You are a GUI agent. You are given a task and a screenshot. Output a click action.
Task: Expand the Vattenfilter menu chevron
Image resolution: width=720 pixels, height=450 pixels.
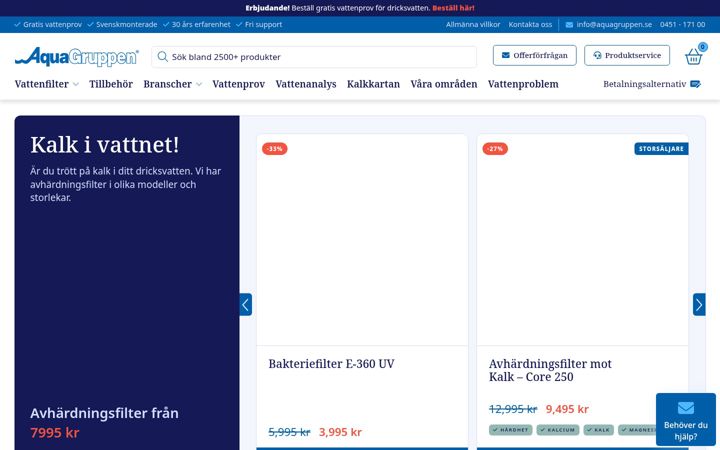(x=76, y=84)
